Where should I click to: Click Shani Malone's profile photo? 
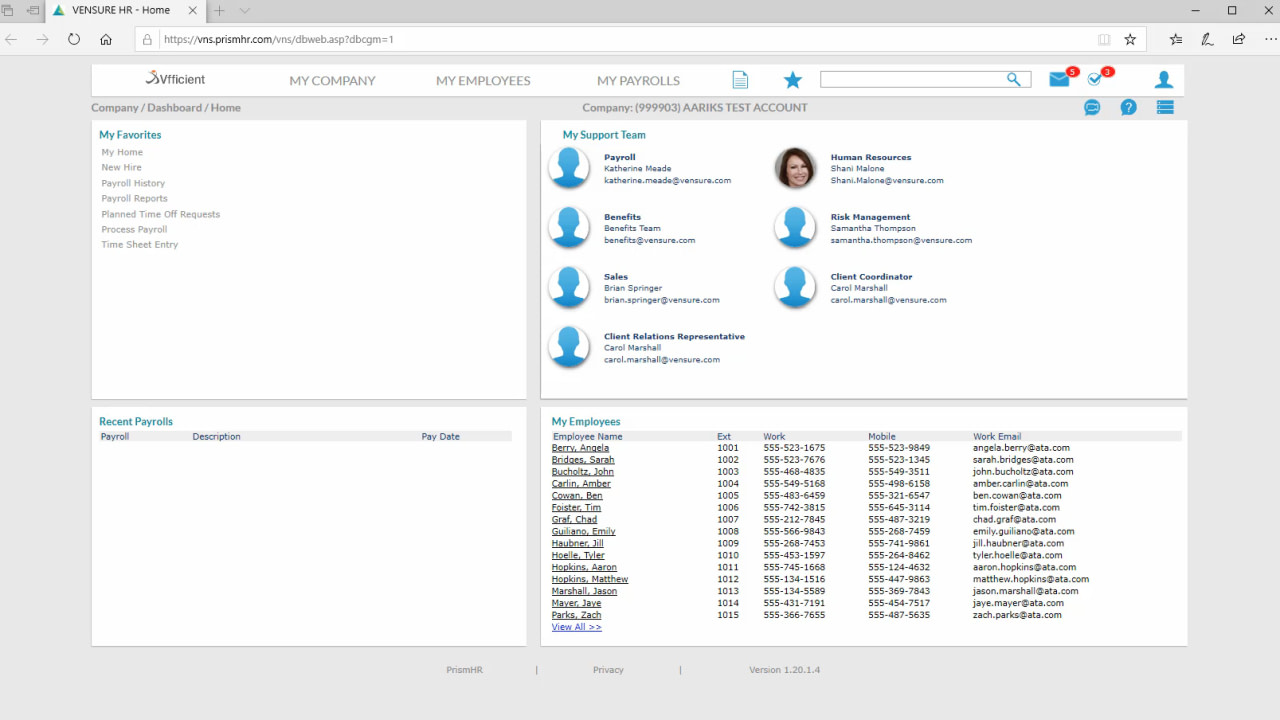[795, 168]
